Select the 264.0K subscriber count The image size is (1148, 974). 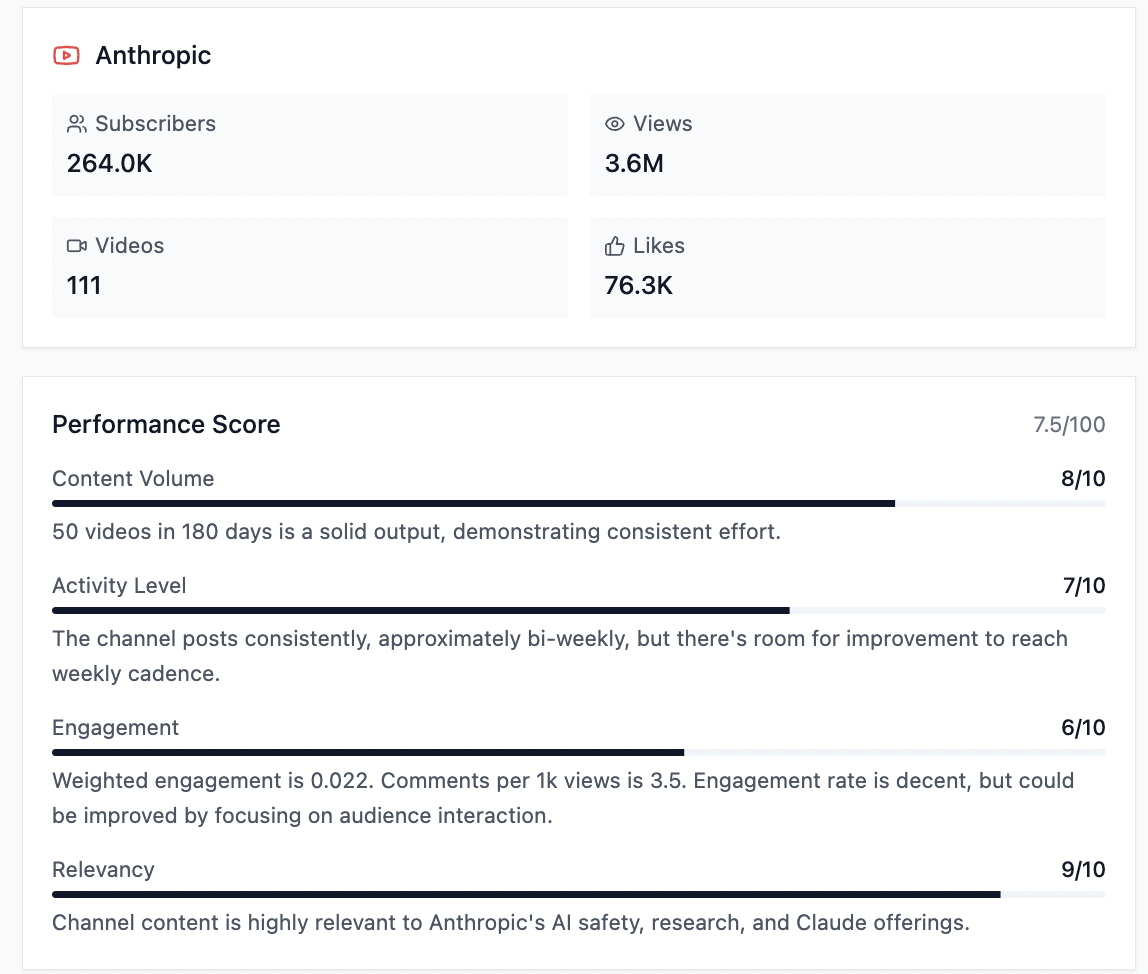[x=109, y=163]
